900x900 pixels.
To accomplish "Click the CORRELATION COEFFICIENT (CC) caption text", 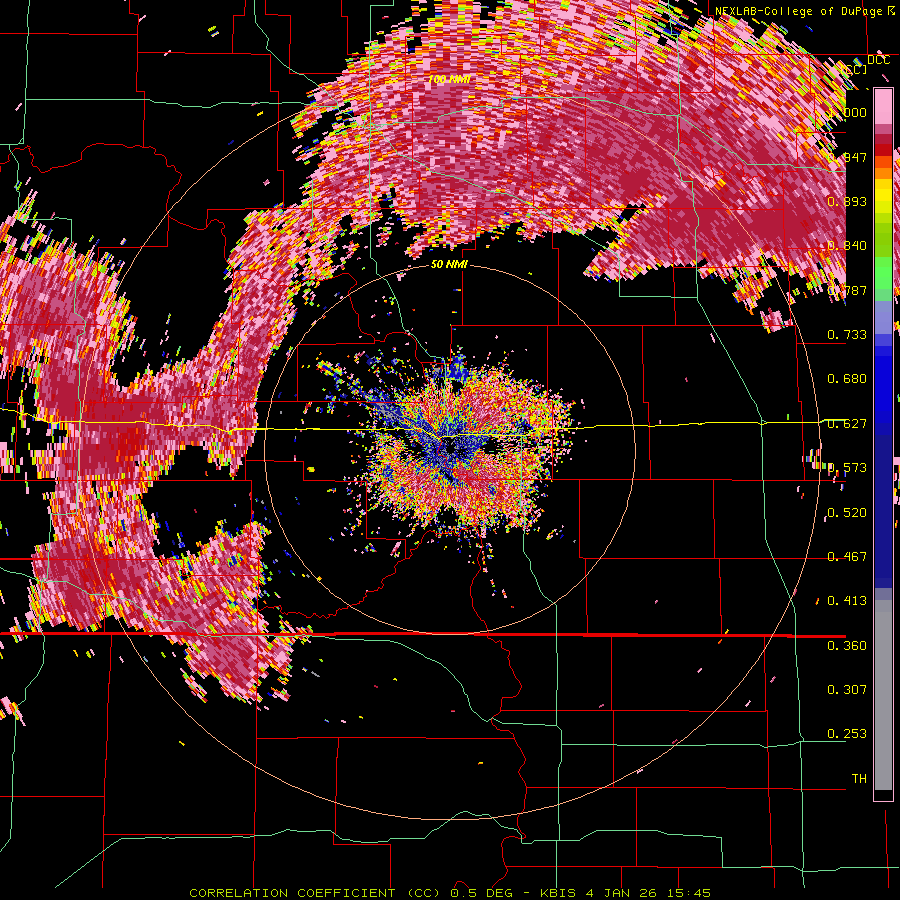I will [x=314, y=893].
